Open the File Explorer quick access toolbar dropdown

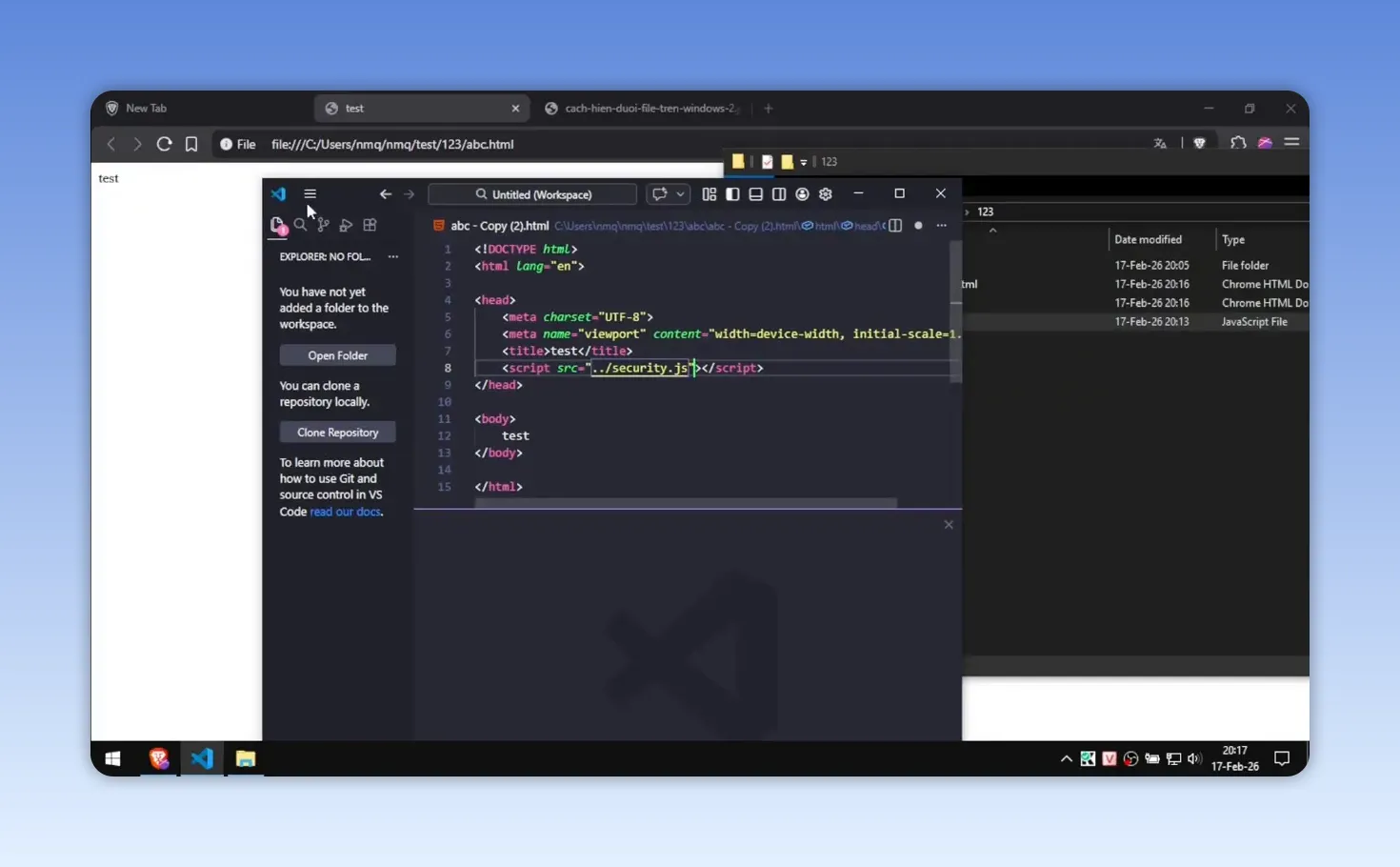(x=804, y=162)
